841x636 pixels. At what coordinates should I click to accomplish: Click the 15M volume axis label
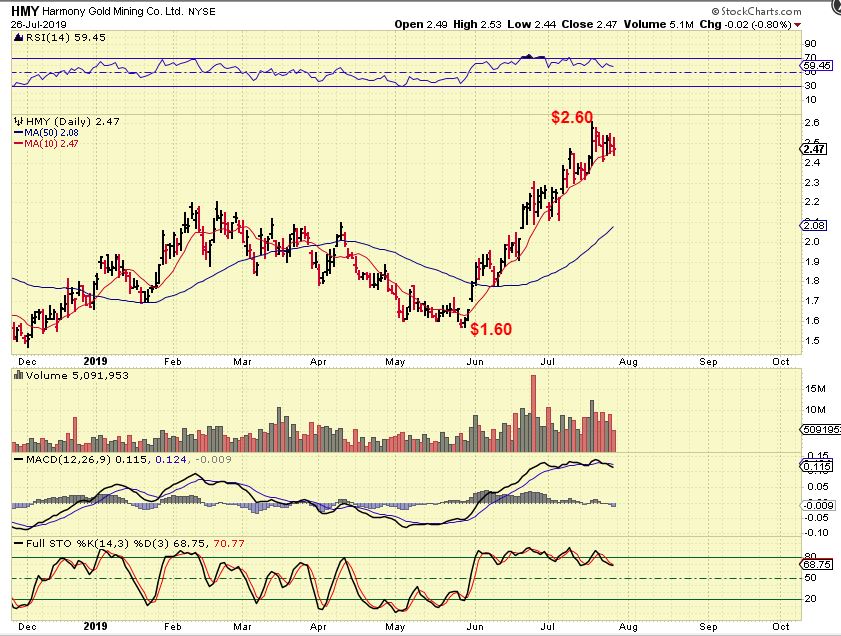pos(815,389)
